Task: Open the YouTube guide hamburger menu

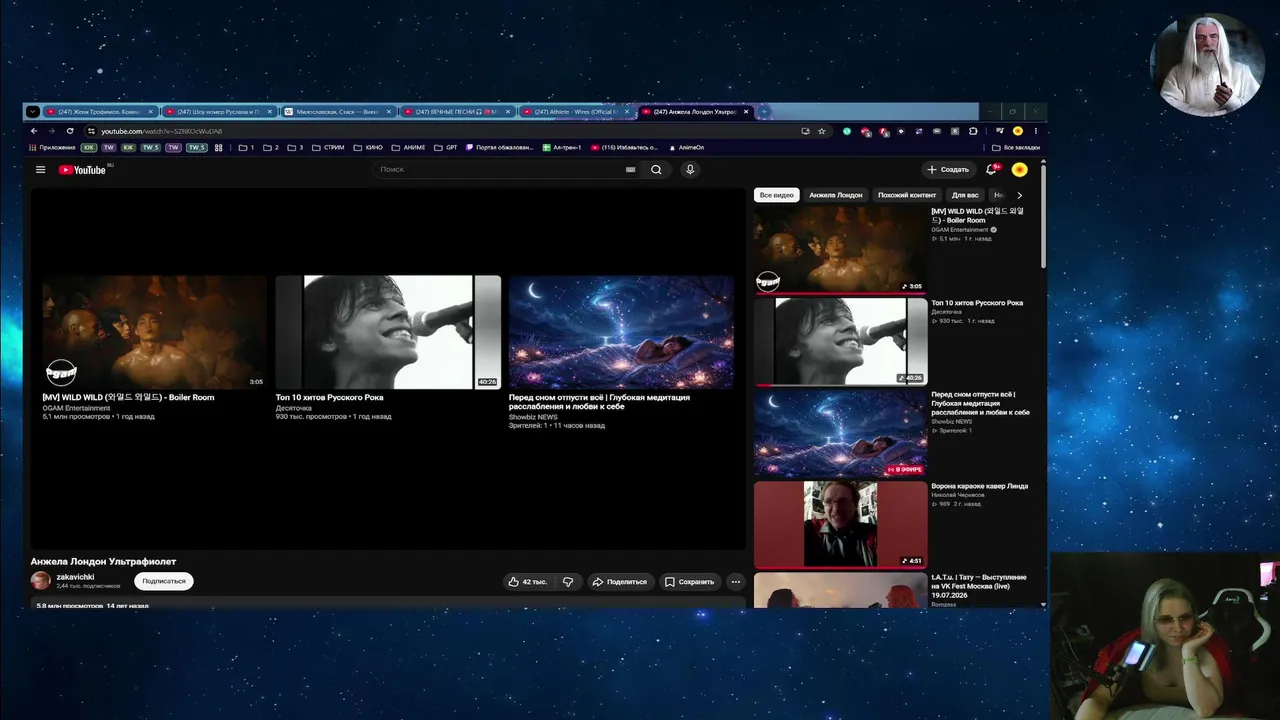Action: tap(40, 170)
